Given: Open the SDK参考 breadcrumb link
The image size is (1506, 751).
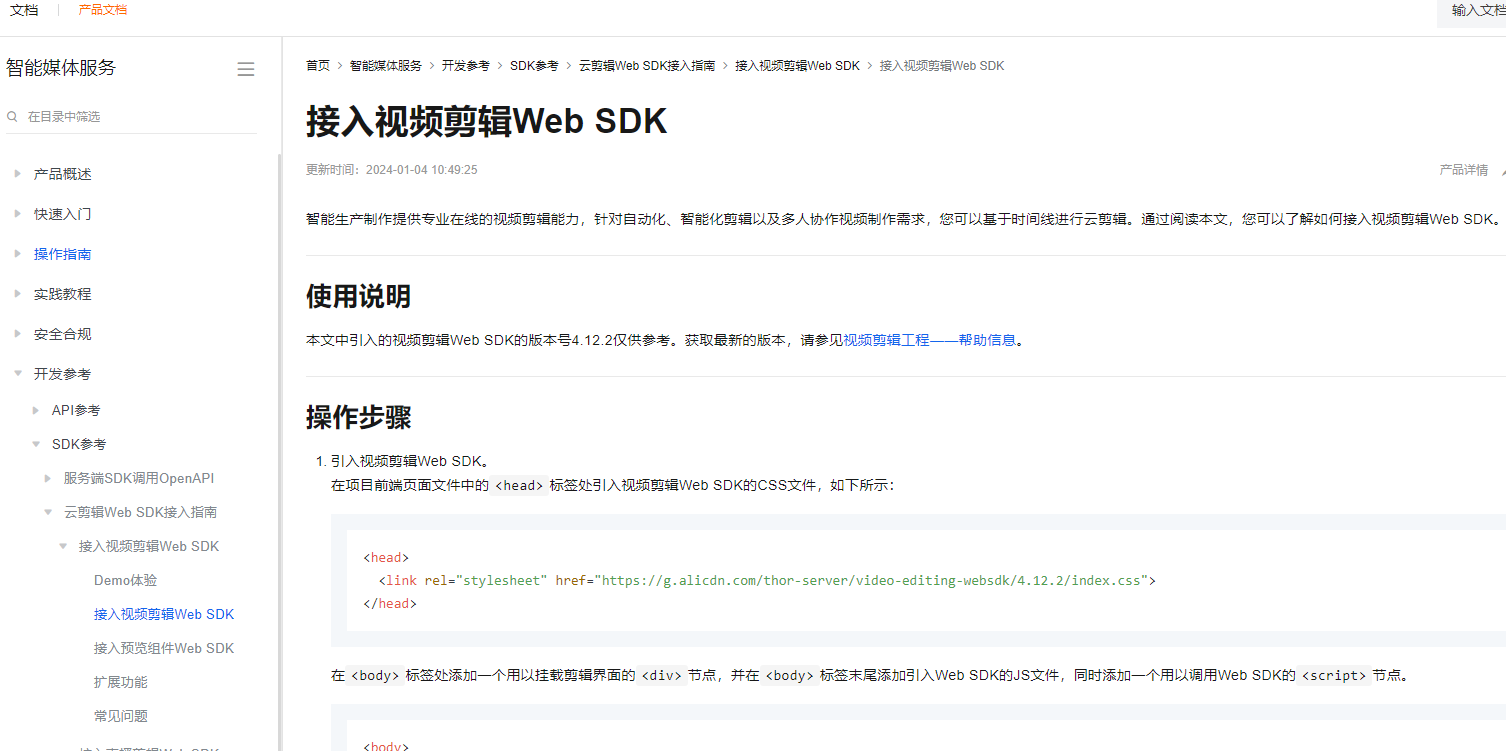Looking at the screenshot, I should pyautogui.click(x=534, y=66).
